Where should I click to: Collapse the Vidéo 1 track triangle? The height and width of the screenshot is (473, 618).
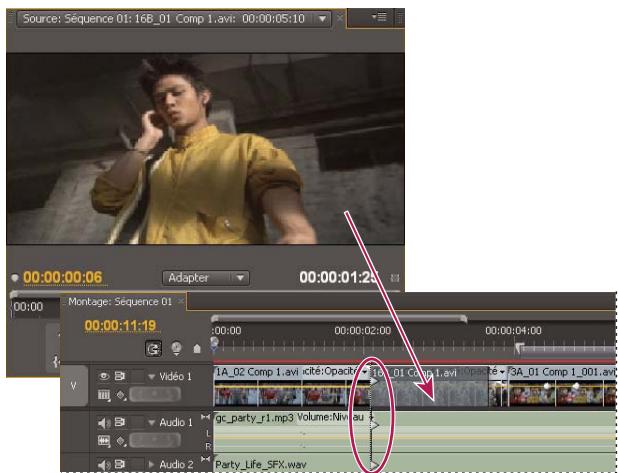[x=151, y=377]
